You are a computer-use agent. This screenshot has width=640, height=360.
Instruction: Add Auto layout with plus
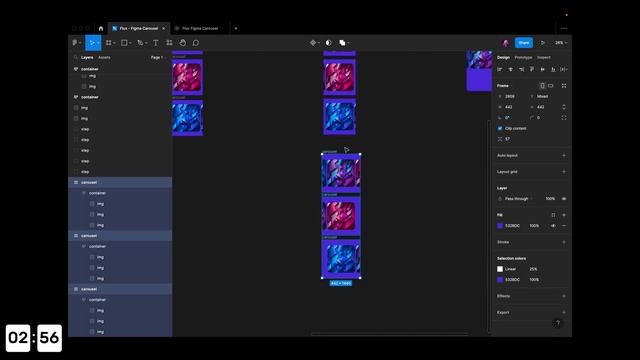564,156
